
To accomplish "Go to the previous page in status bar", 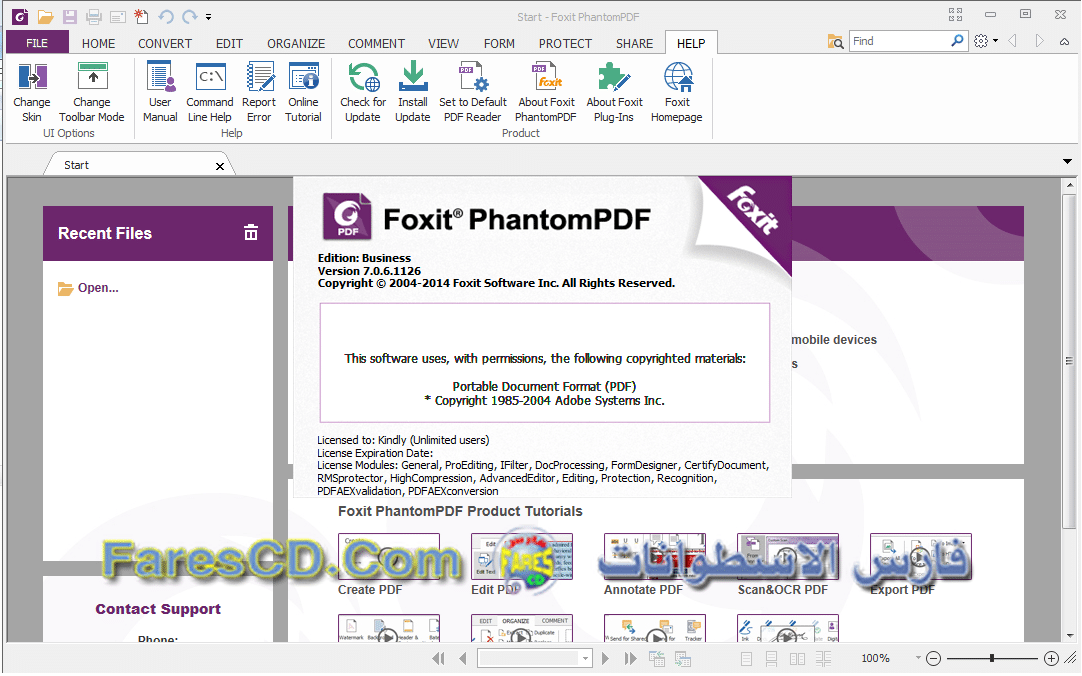I will point(462,659).
